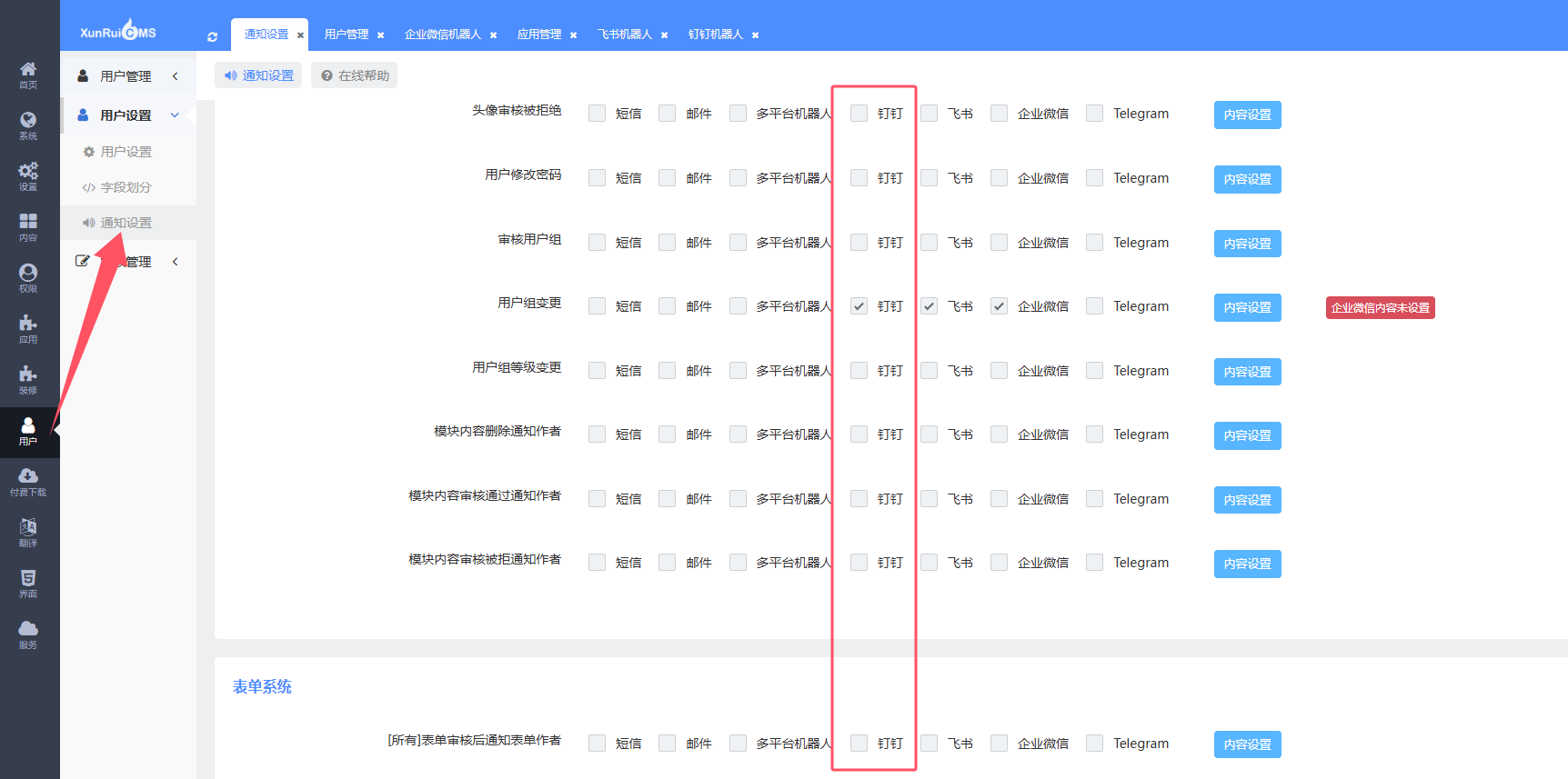Switch to the 飞书机器人 tab
The image size is (1568, 779).
tap(624, 35)
